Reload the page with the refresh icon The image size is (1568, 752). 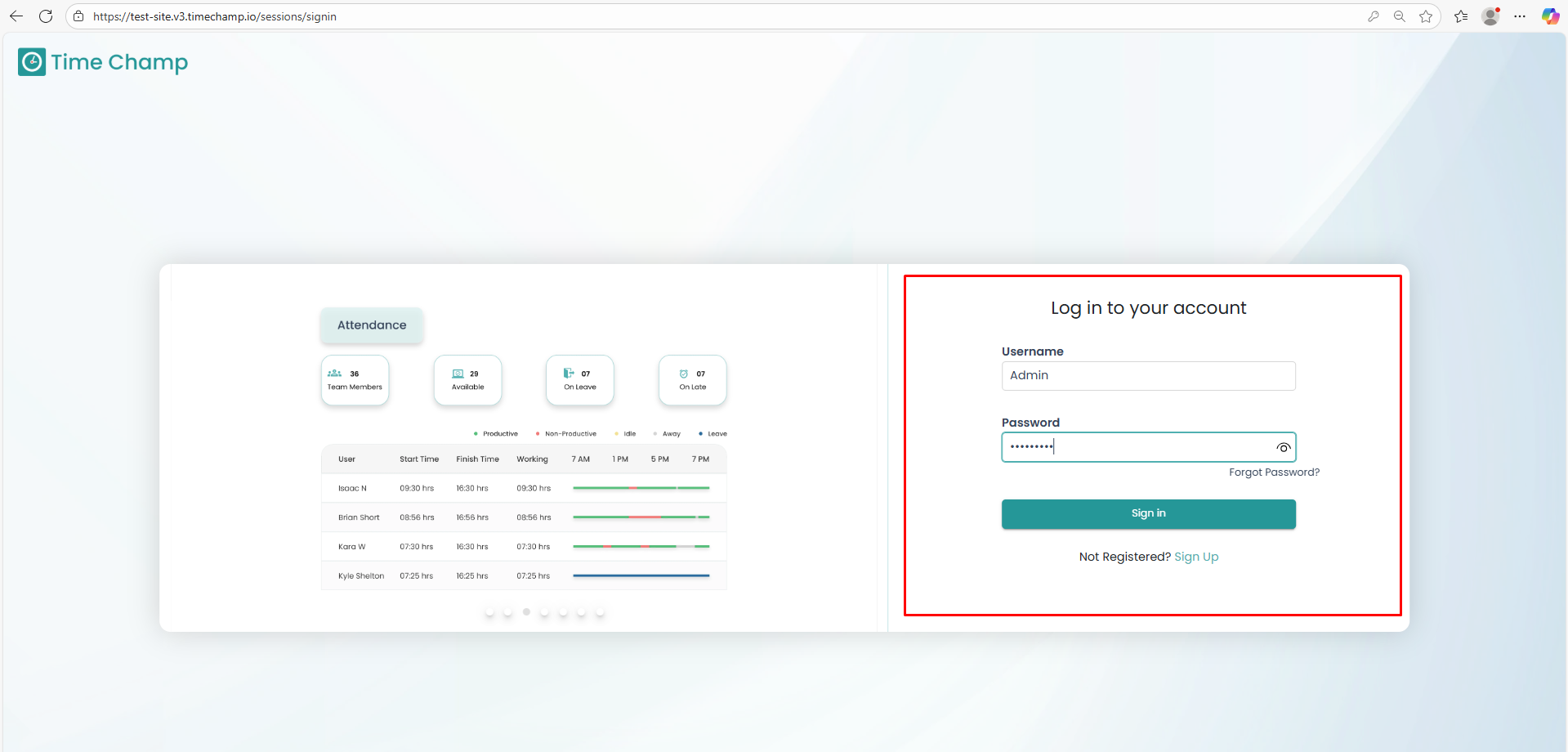point(46,16)
